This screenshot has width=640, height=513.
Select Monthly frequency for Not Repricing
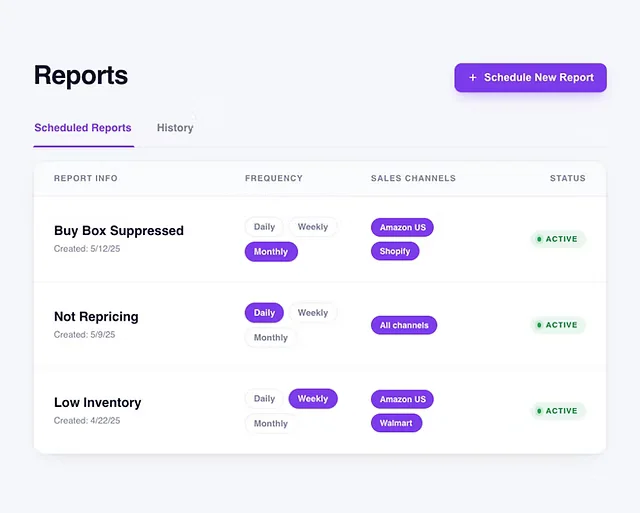(271, 338)
